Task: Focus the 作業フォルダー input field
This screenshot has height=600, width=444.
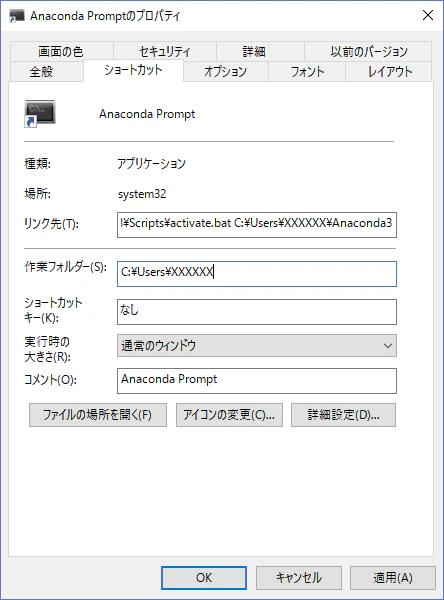Action: pyautogui.click(x=257, y=274)
